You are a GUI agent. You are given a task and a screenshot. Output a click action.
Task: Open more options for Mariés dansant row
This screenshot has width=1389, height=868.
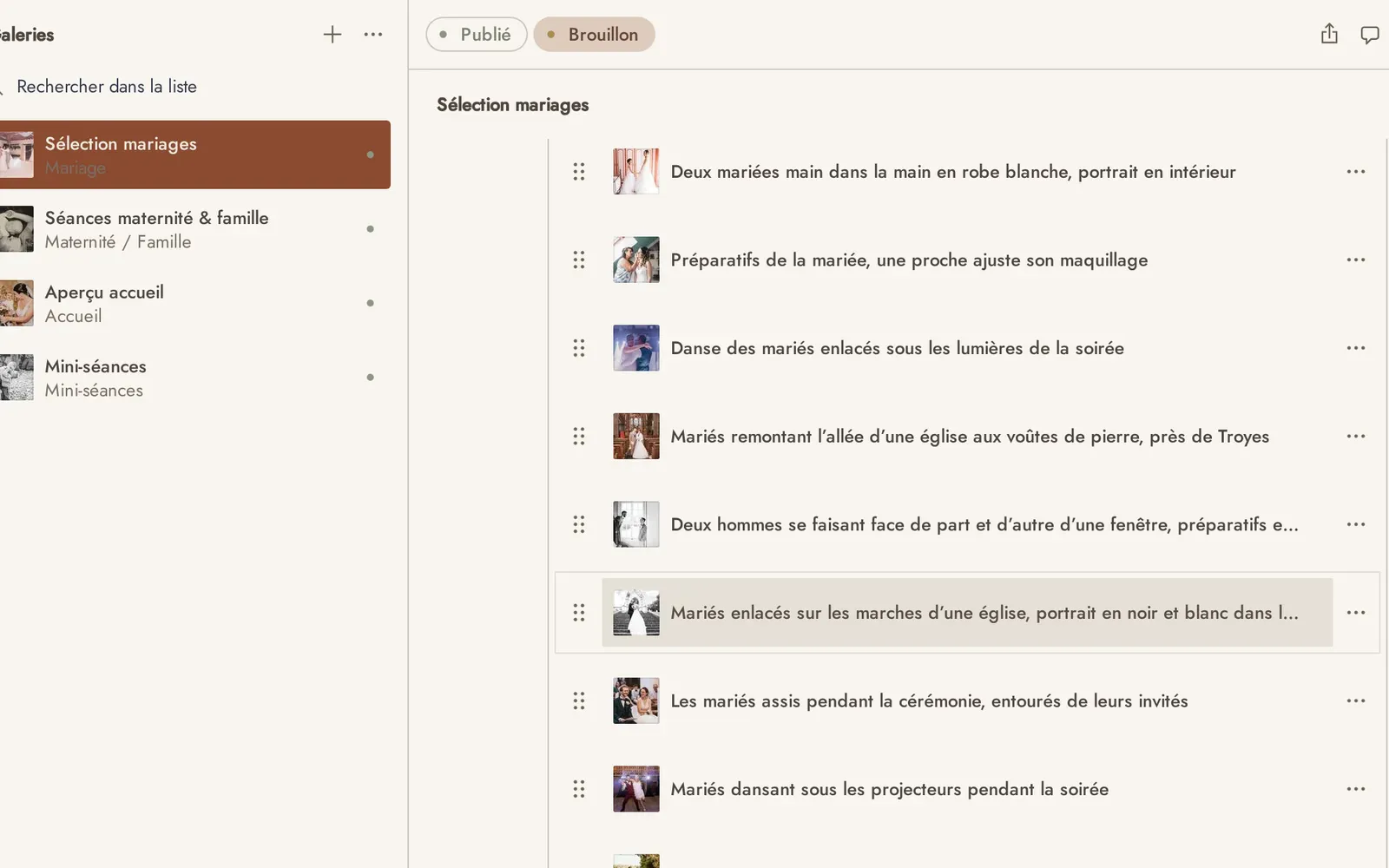[x=1356, y=789]
